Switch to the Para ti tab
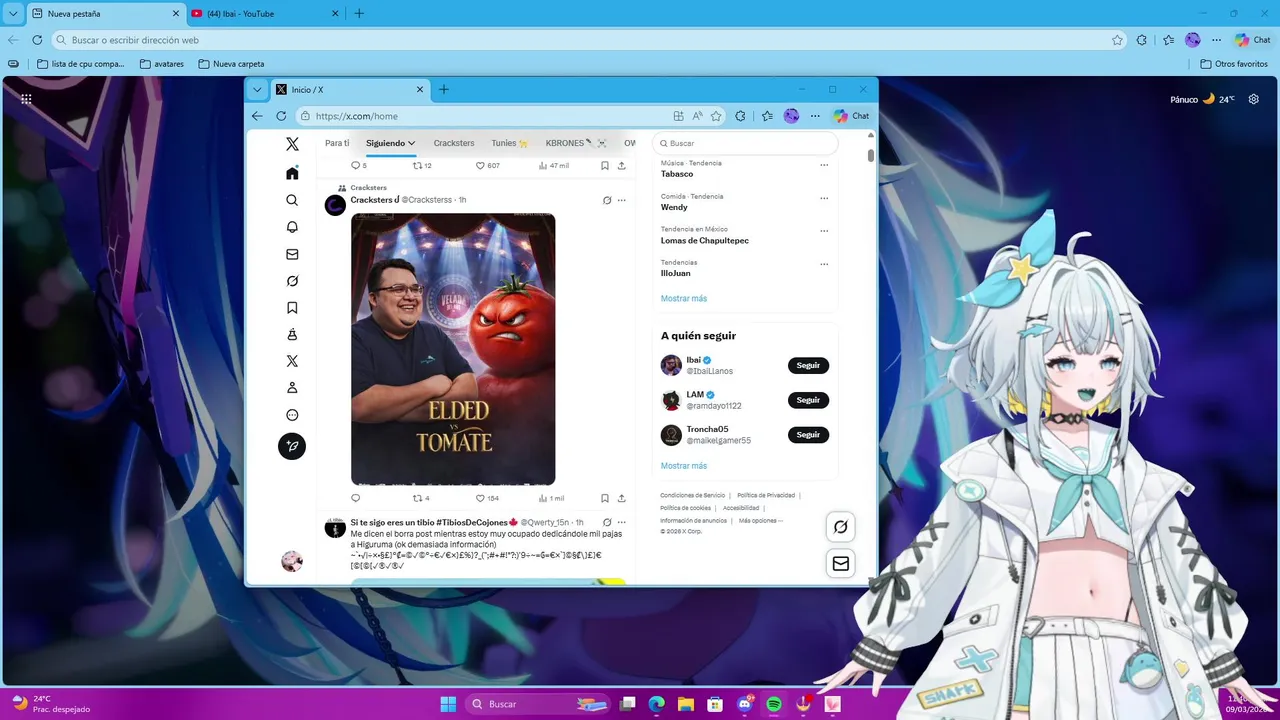Viewport: 1280px width, 720px height. pos(337,143)
